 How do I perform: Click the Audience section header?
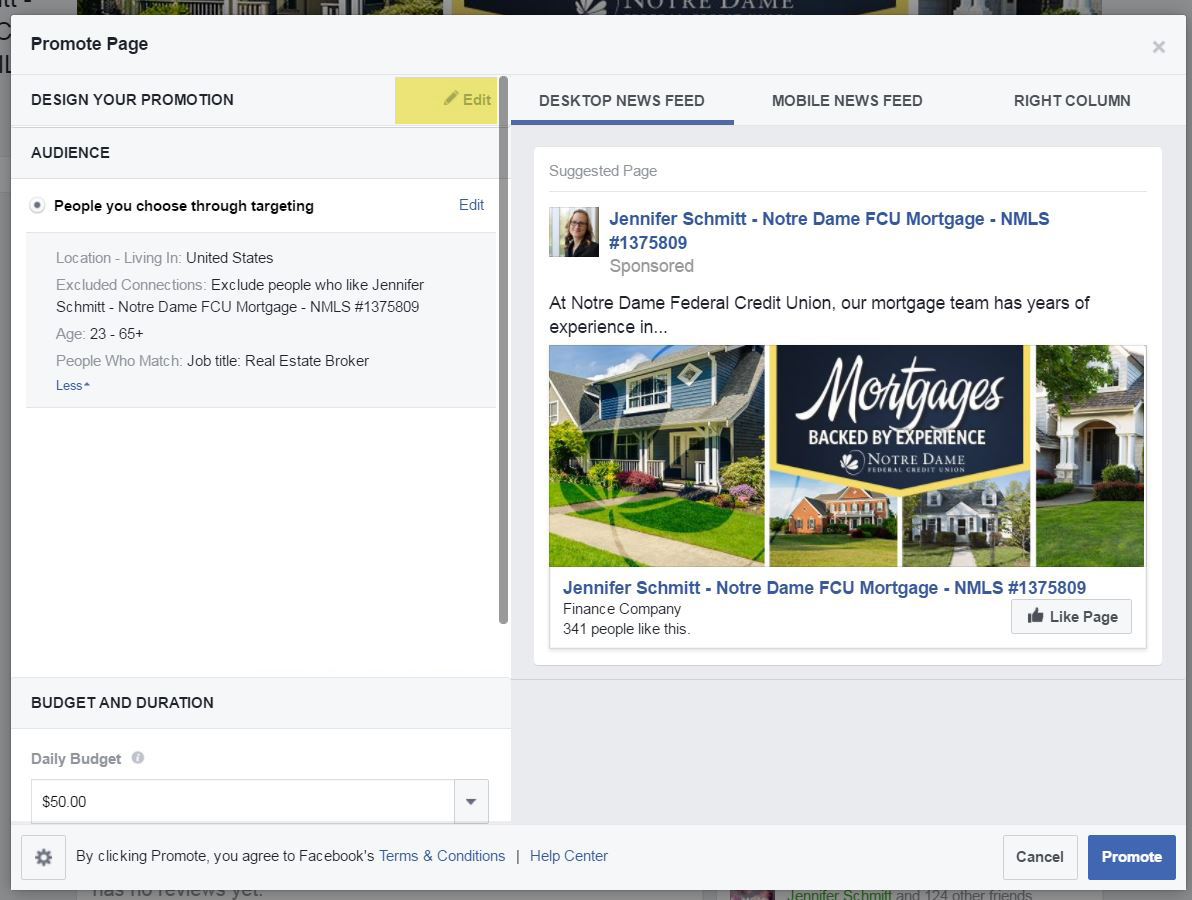tap(70, 153)
